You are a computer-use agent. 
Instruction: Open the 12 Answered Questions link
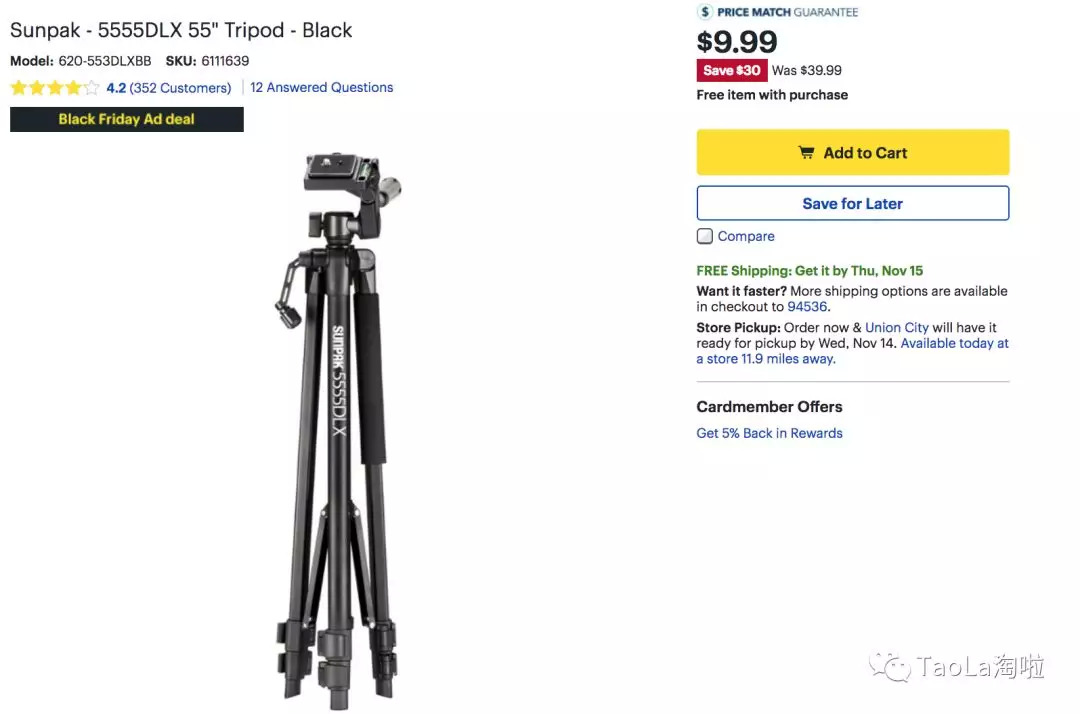pos(321,87)
